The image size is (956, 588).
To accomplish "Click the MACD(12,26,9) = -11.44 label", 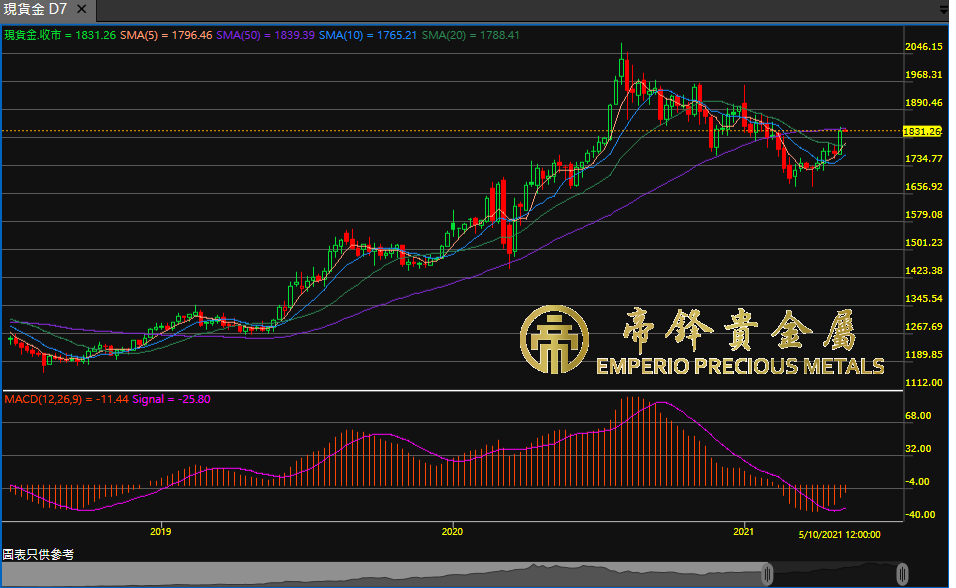I will pos(66,400).
